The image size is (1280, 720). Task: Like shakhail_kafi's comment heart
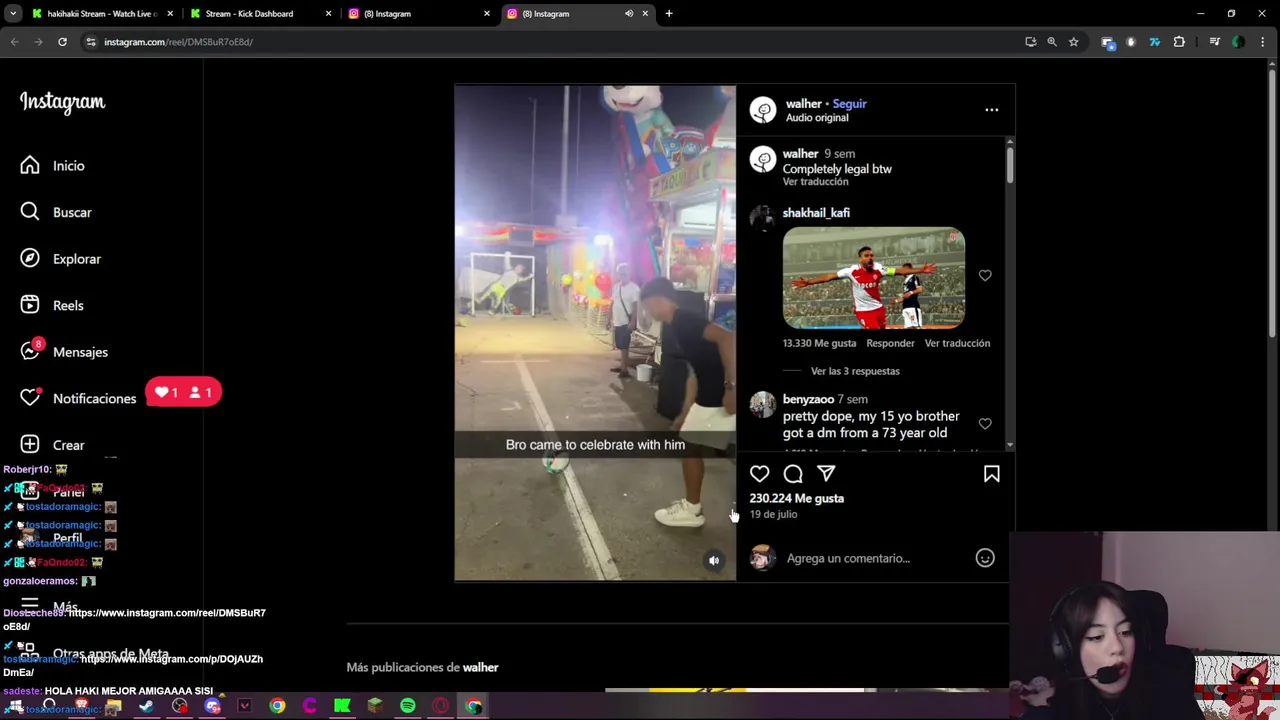pos(985,276)
